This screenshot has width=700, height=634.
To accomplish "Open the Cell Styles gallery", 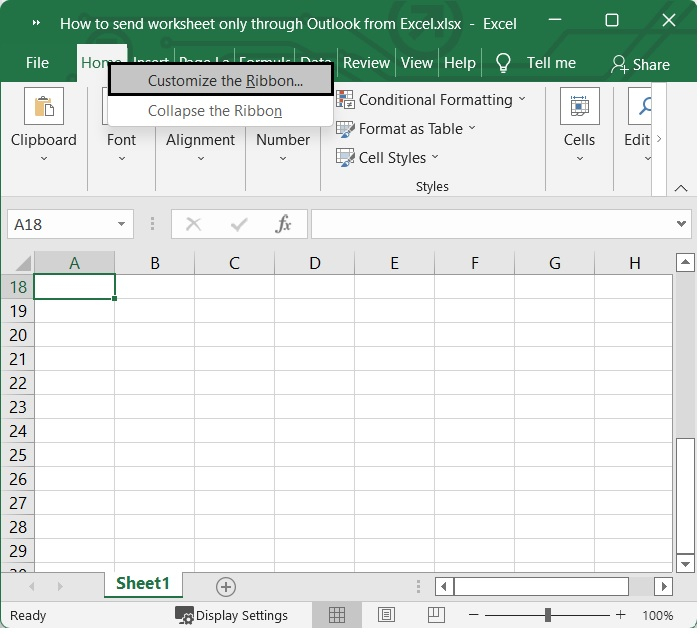I will [391, 158].
